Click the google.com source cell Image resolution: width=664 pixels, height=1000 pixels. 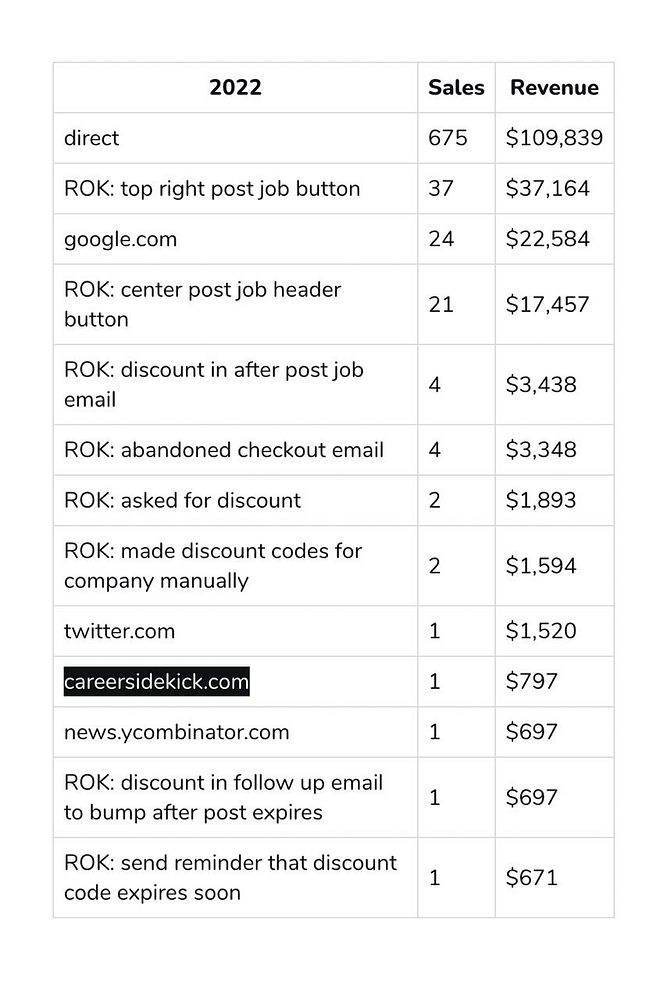(120, 239)
